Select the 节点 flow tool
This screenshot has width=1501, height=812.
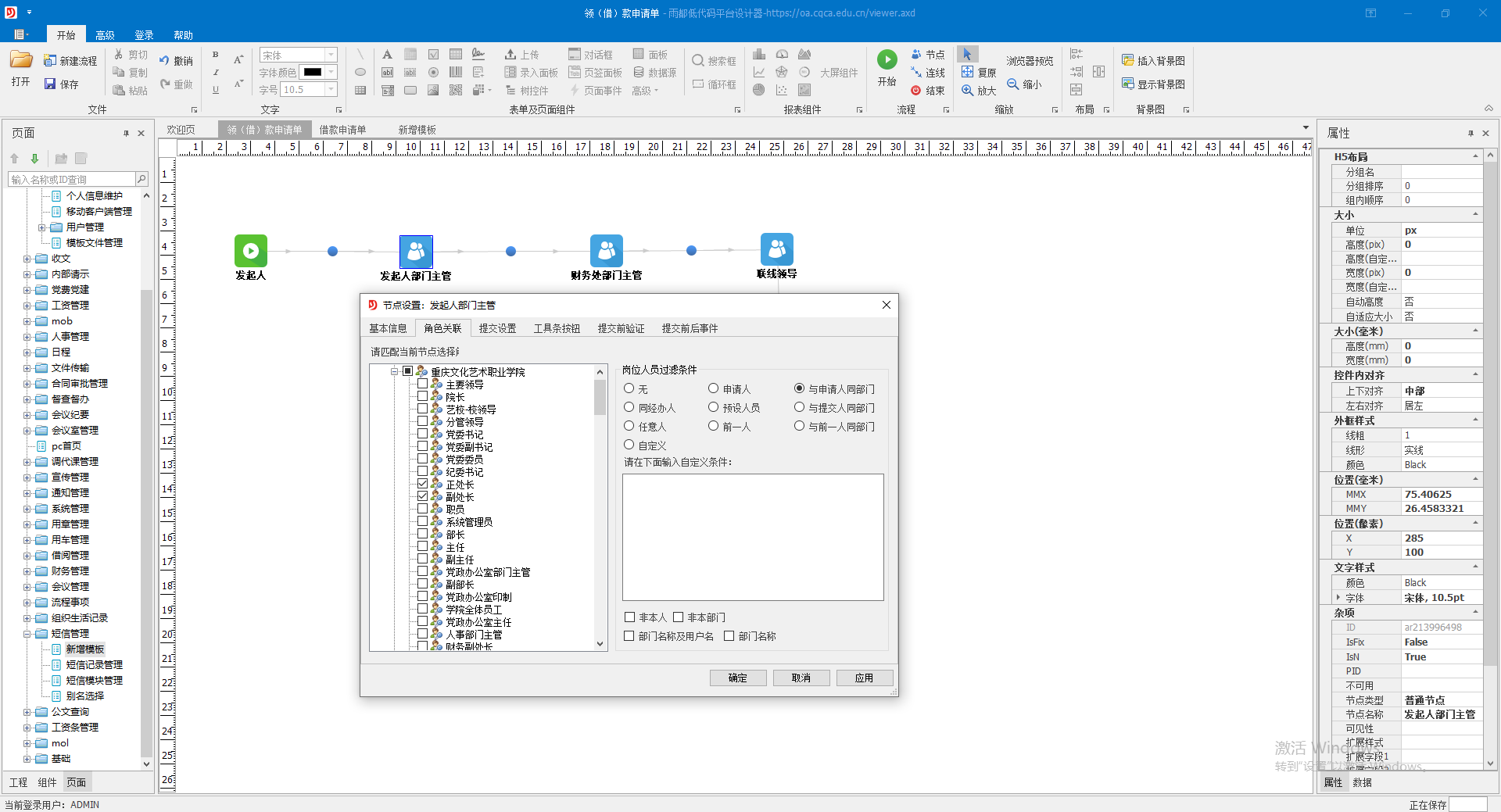tap(928, 55)
